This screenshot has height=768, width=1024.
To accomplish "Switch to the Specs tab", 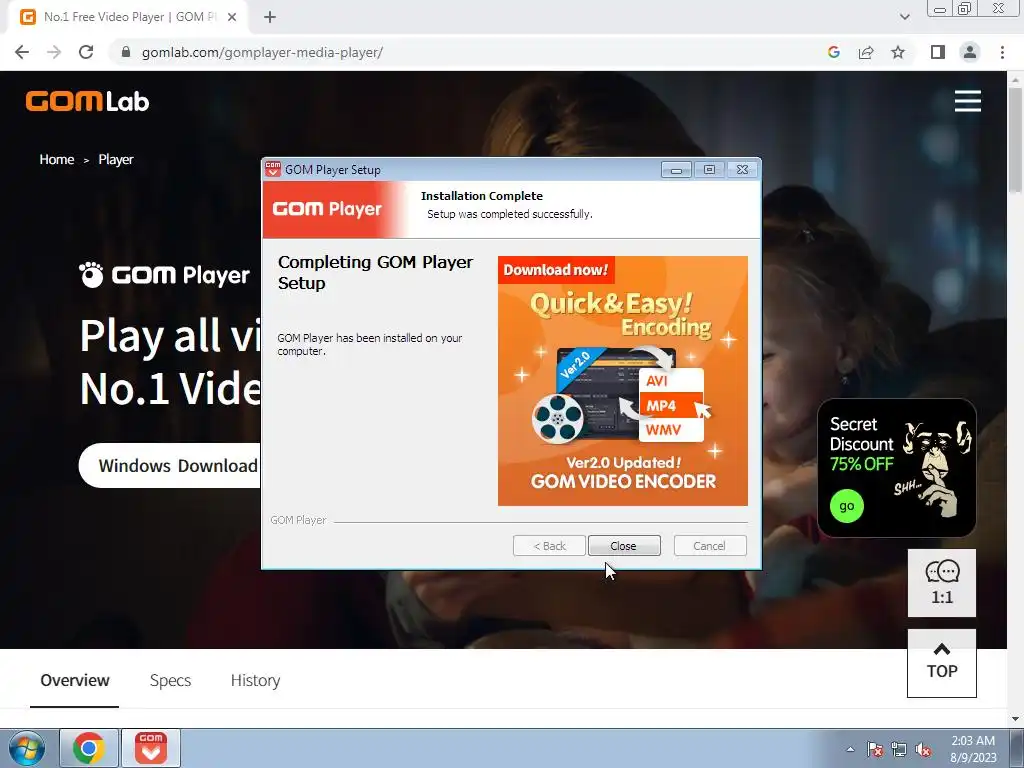I will pyautogui.click(x=170, y=680).
